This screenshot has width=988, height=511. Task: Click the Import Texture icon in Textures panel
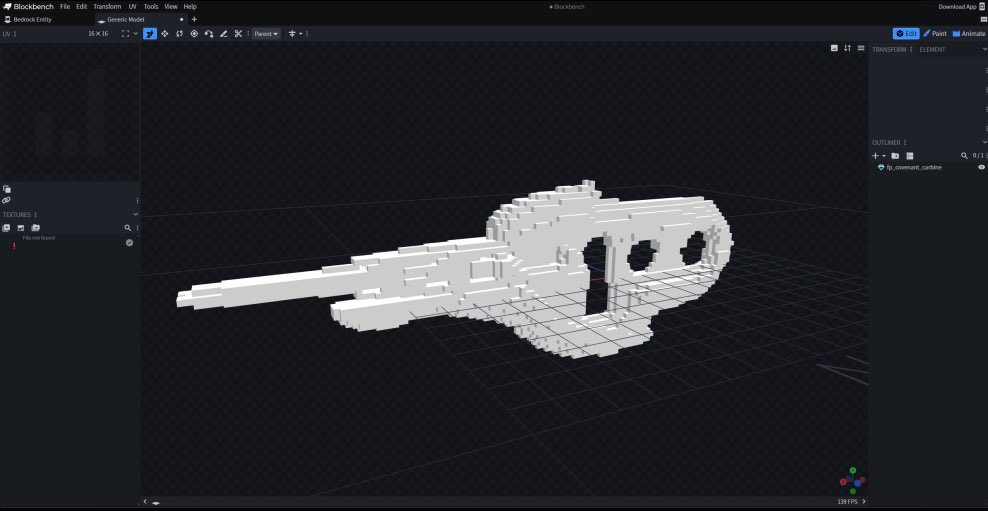[6, 228]
